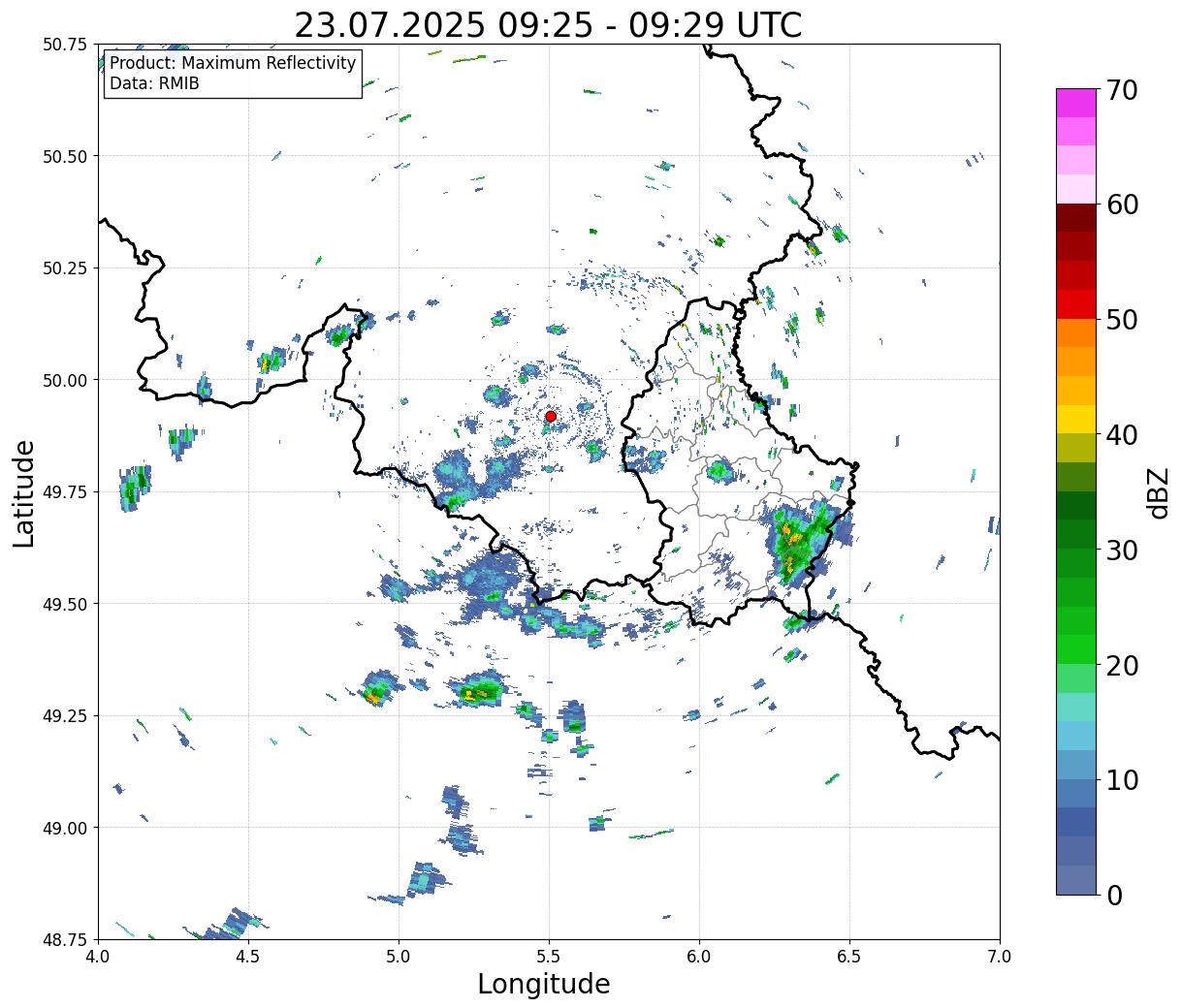
Task: Click the latitude tick label 50.00
Action: (x=65, y=380)
